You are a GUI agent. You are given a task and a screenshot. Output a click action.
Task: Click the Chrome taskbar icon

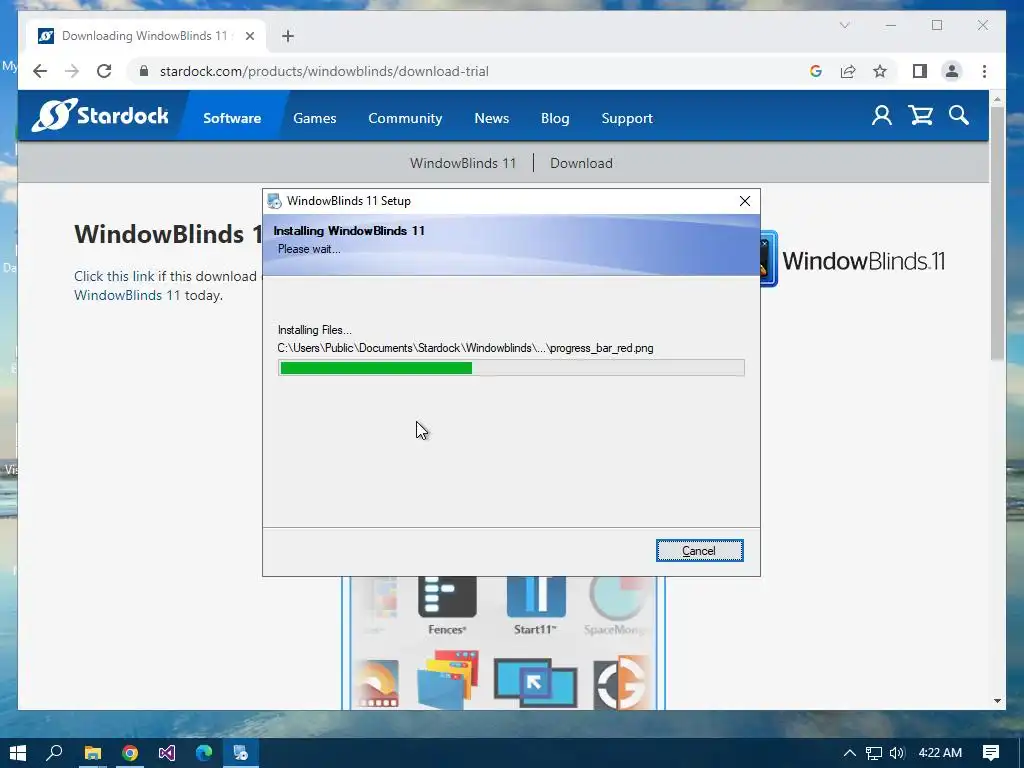pyautogui.click(x=130, y=753)
